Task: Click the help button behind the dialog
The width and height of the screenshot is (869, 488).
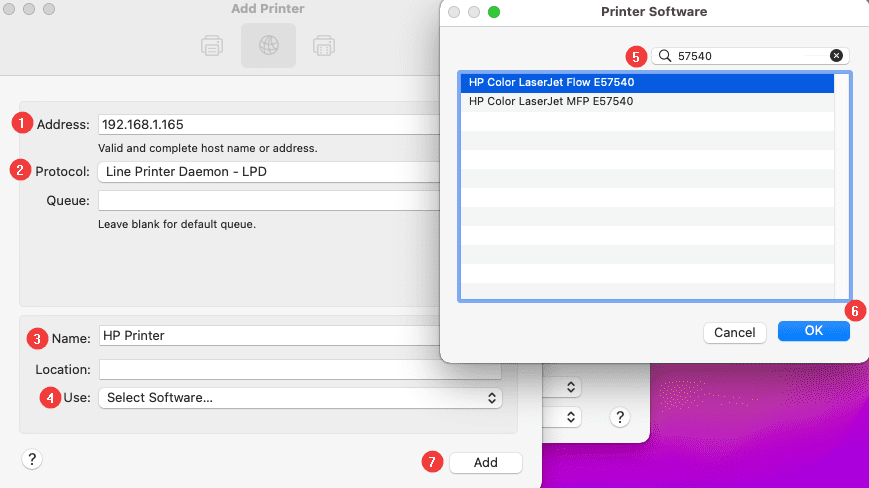Action: 620,416
